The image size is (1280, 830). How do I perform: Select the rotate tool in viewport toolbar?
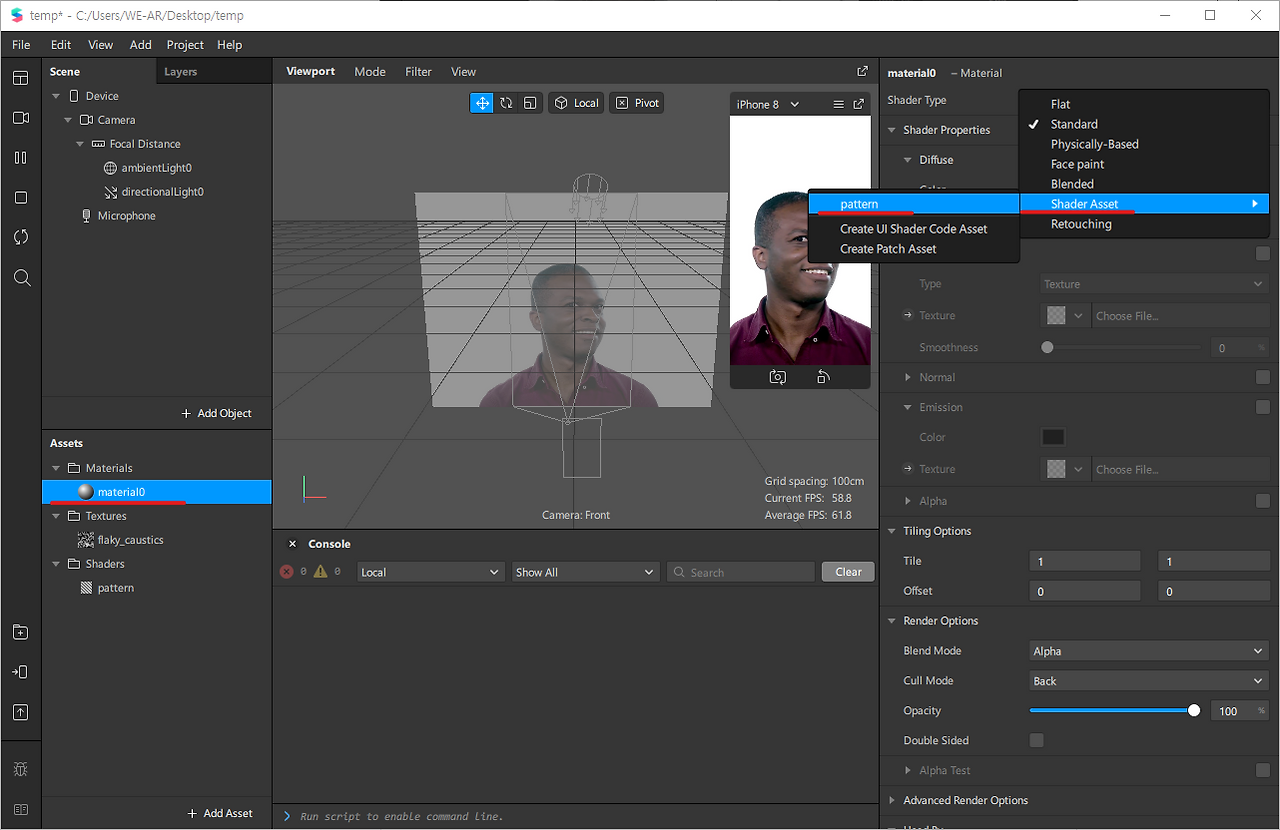(506, 103)
